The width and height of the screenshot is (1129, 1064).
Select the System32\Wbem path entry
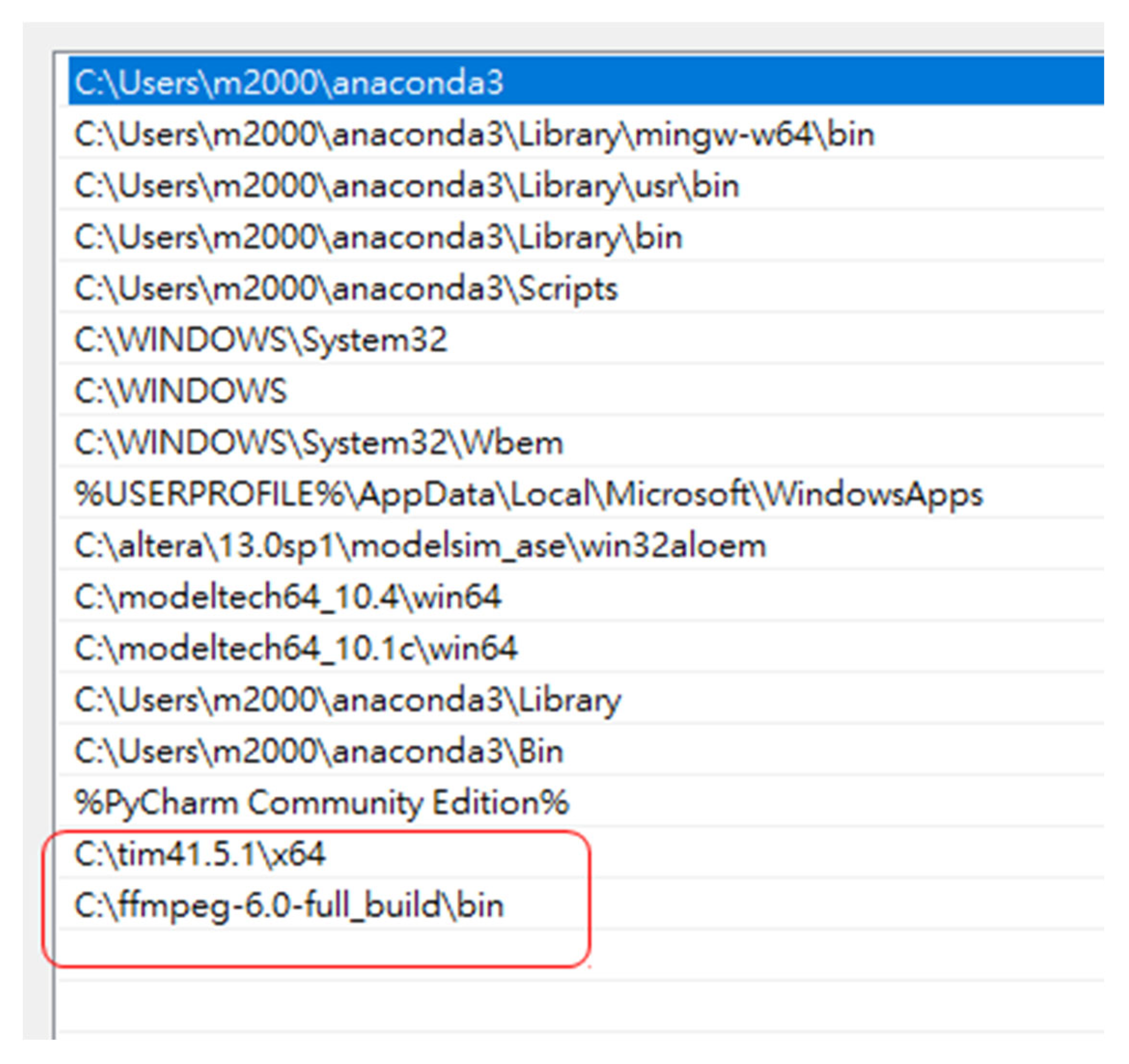pyautogui.click(x=319, y=443)
